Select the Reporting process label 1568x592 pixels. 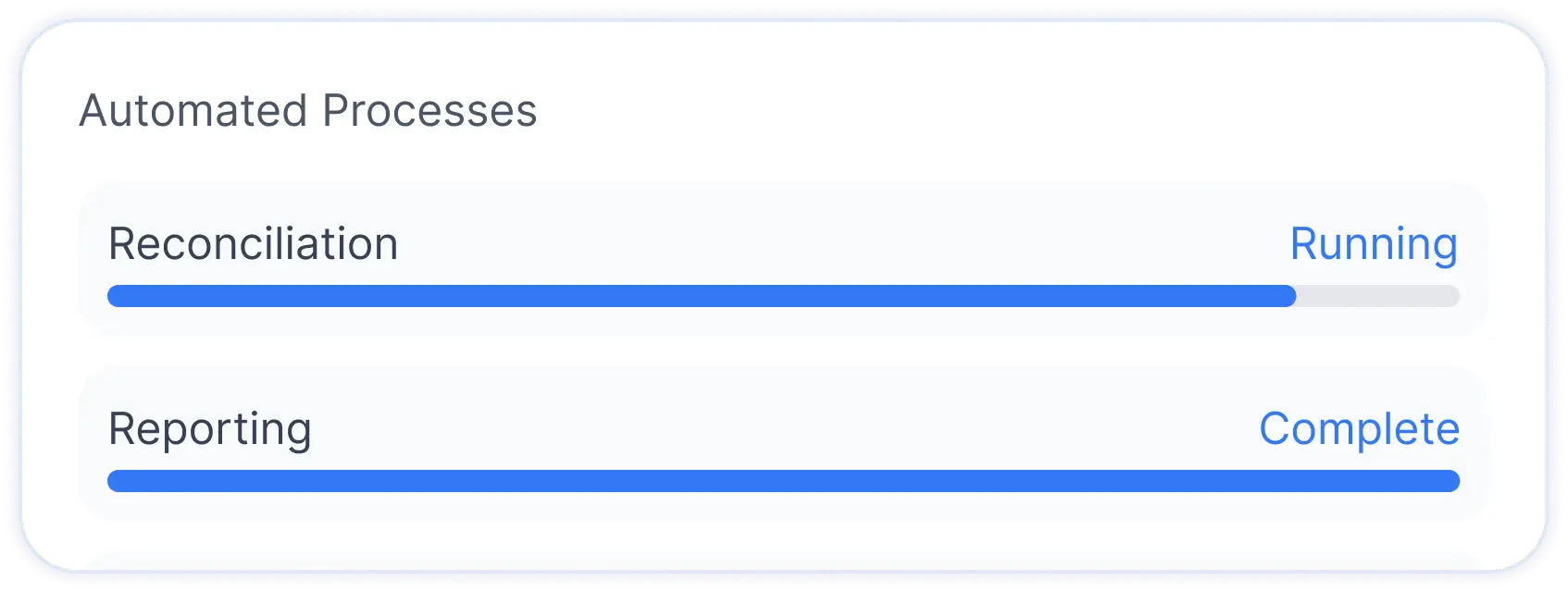(x=210, y=429)
